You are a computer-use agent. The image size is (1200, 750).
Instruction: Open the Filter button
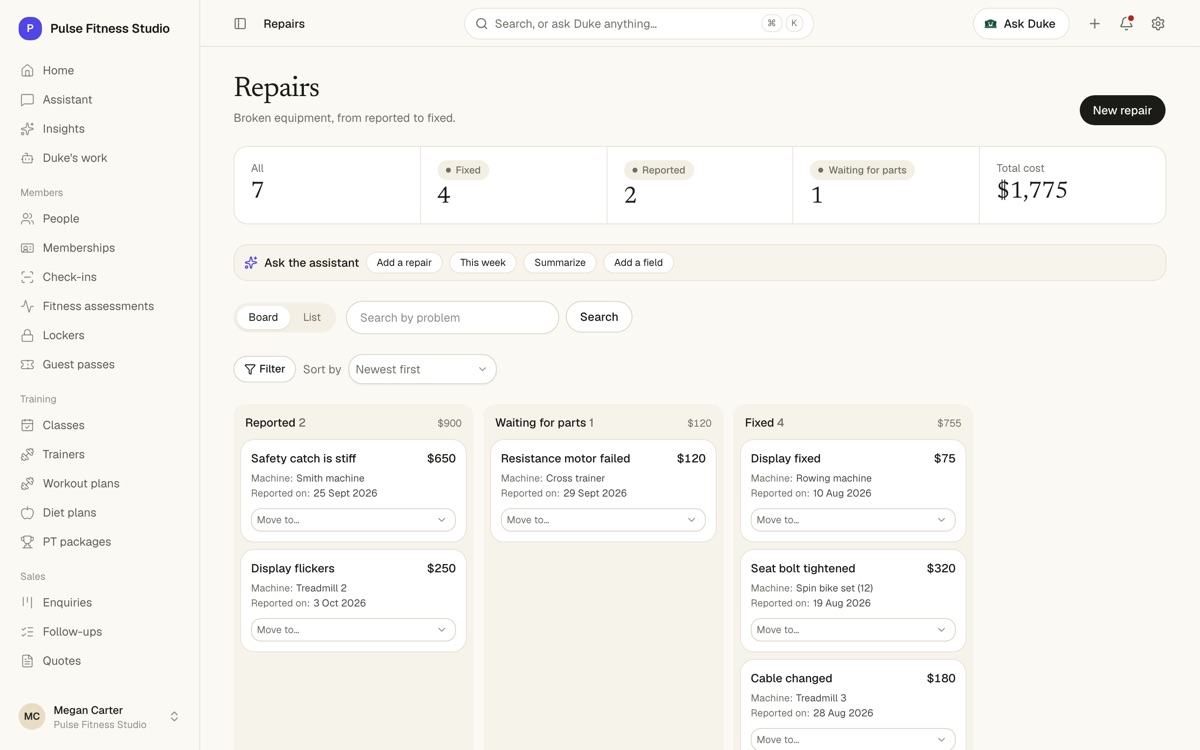[265, 369]
